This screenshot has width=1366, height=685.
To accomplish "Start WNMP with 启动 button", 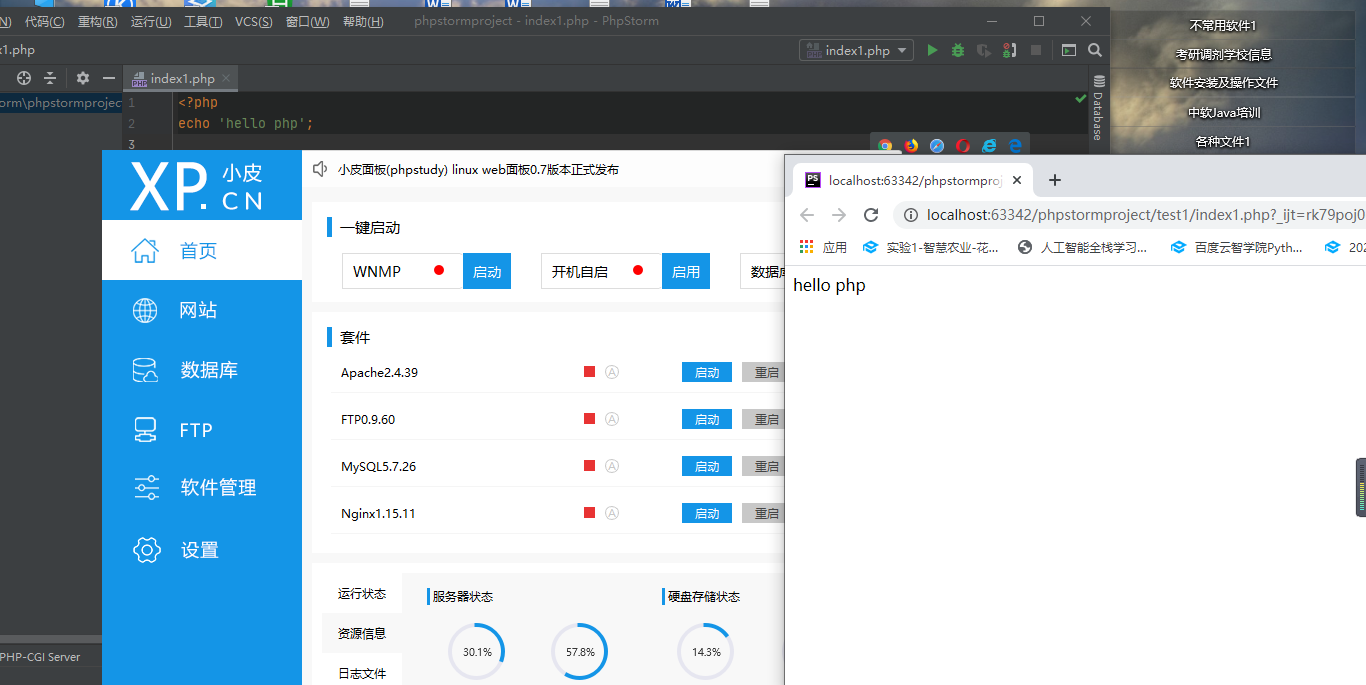I will pos(487,271).
